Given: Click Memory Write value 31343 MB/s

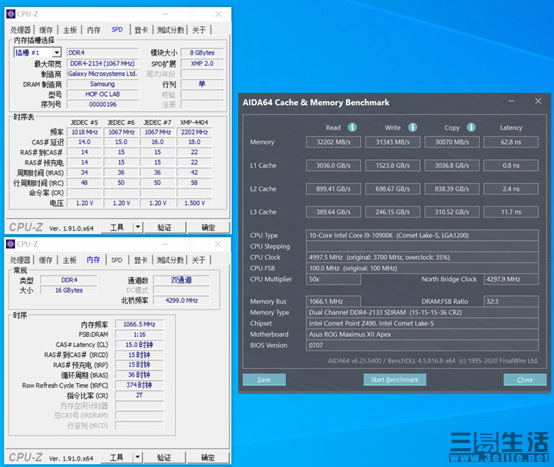Looking at the screenshot, I should (x=393, y=142).
